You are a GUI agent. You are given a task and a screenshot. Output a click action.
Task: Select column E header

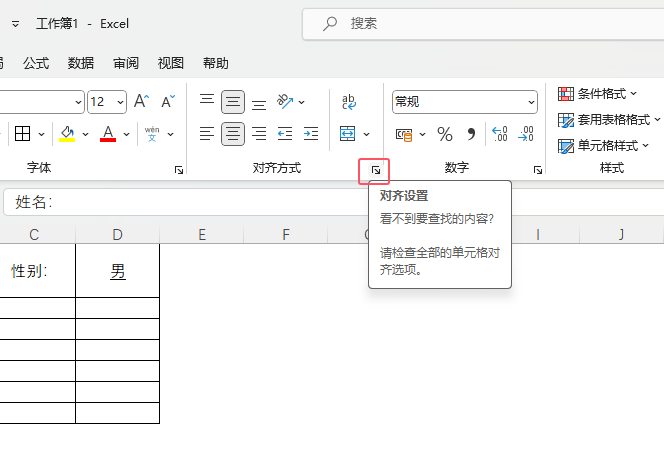click(x=202, y=234)
